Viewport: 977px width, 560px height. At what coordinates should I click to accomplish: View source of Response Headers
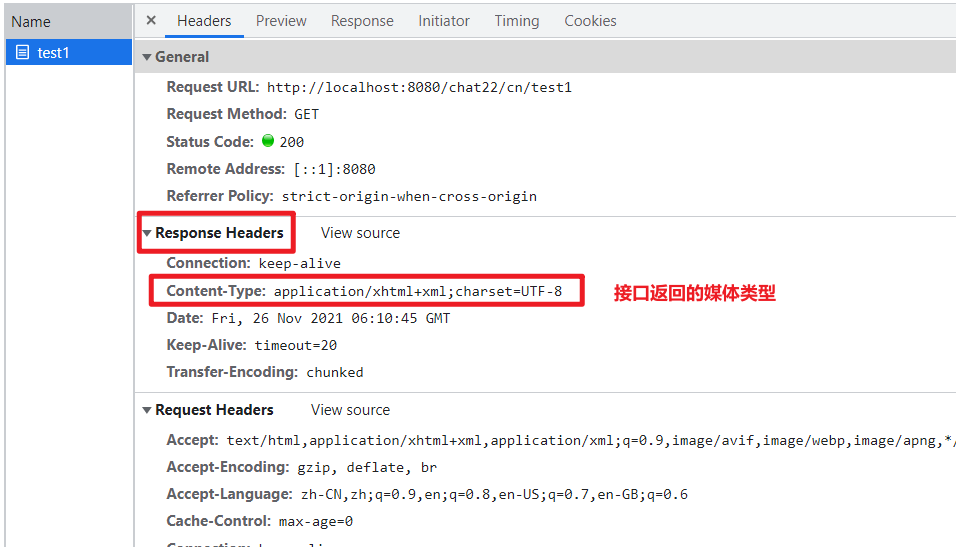pos(360,233)
